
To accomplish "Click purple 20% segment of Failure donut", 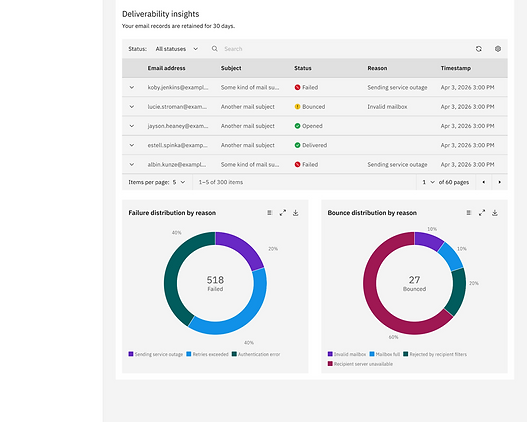I will (x=243, y=247).
